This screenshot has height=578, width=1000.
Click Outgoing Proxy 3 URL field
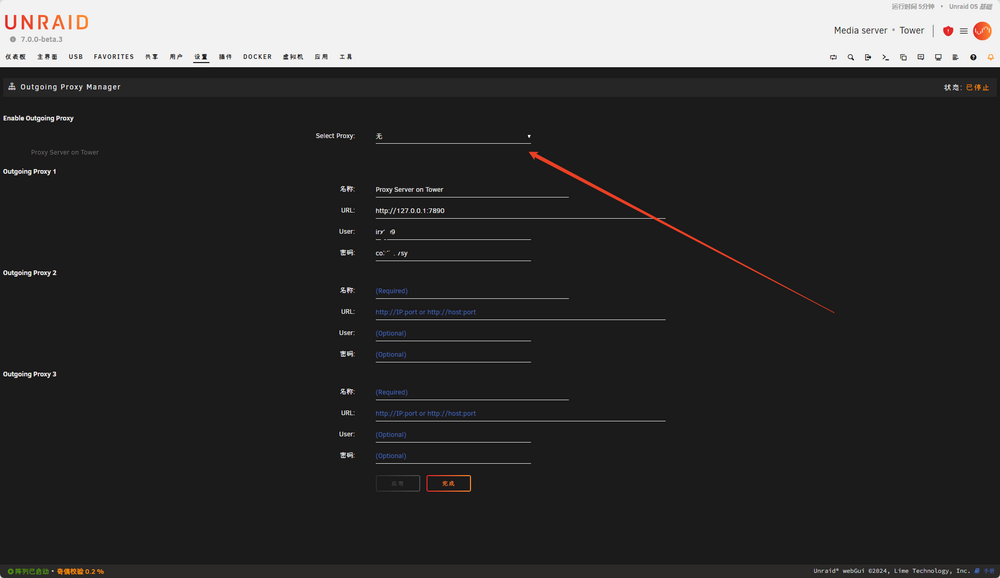point(520,413)
